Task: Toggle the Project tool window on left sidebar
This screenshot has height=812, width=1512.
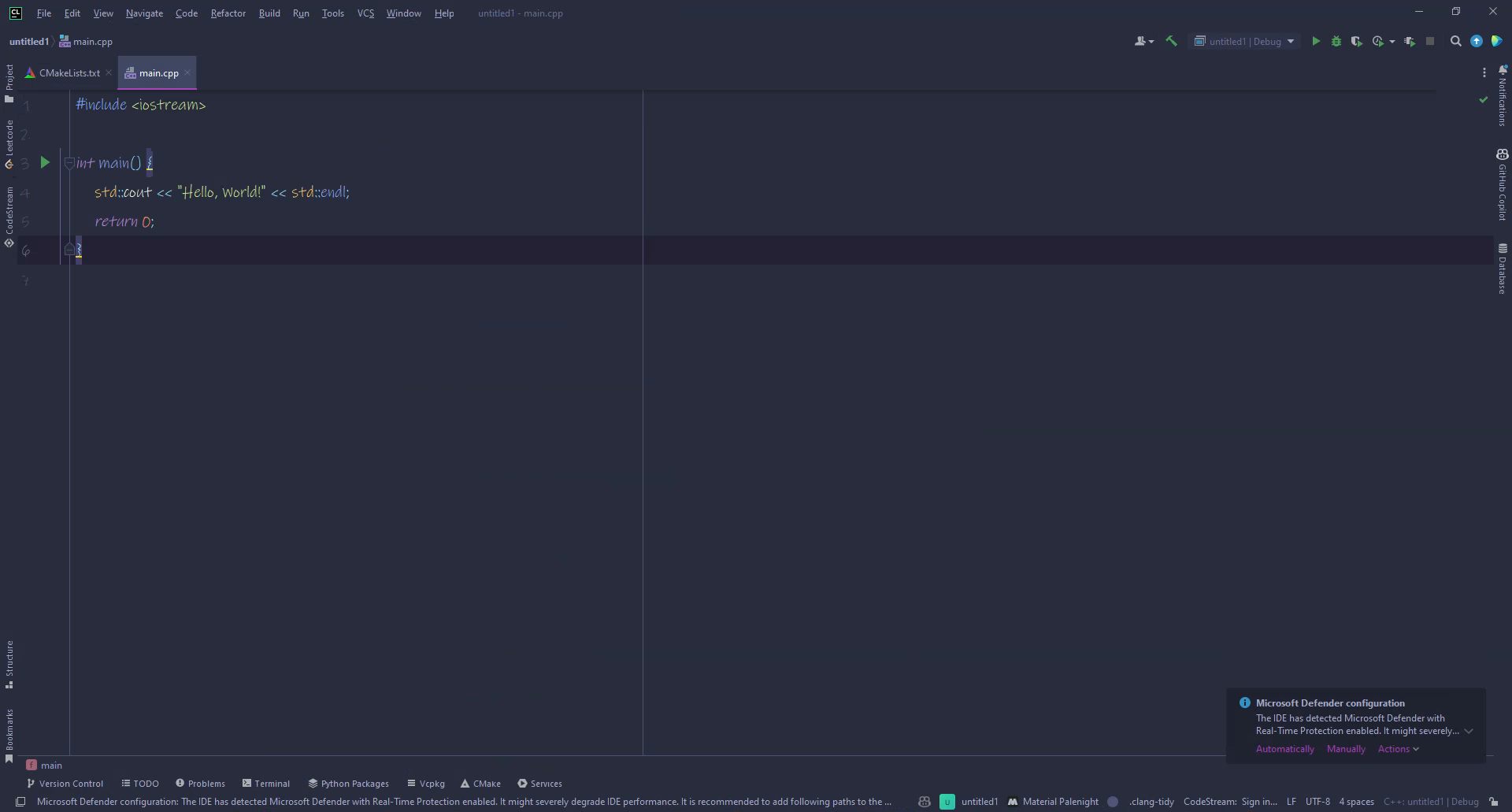Action: (9, 83)
